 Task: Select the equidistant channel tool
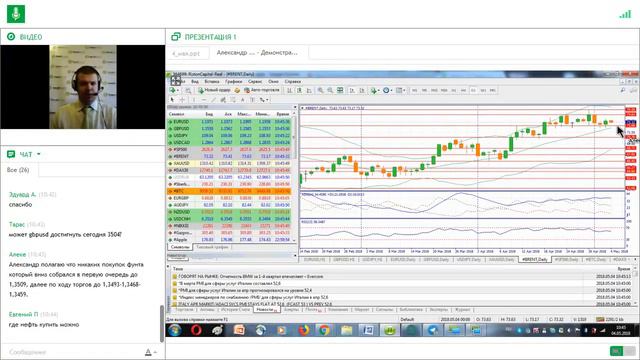[x=223, y=100]
